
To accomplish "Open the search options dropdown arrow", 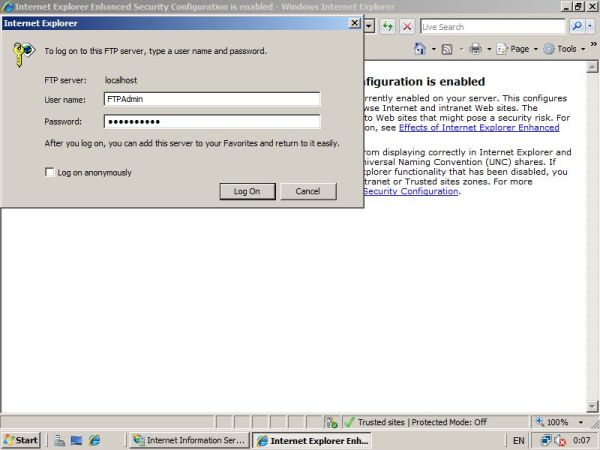I will tap(590, 26).
